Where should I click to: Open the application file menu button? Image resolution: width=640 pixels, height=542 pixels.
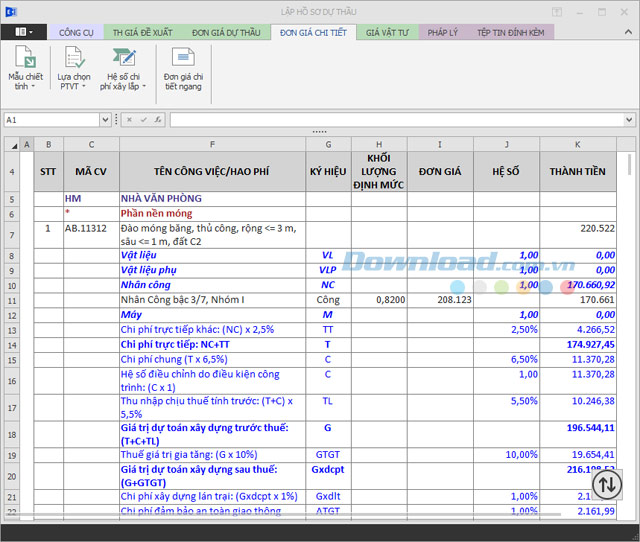(x=25, y=32)
